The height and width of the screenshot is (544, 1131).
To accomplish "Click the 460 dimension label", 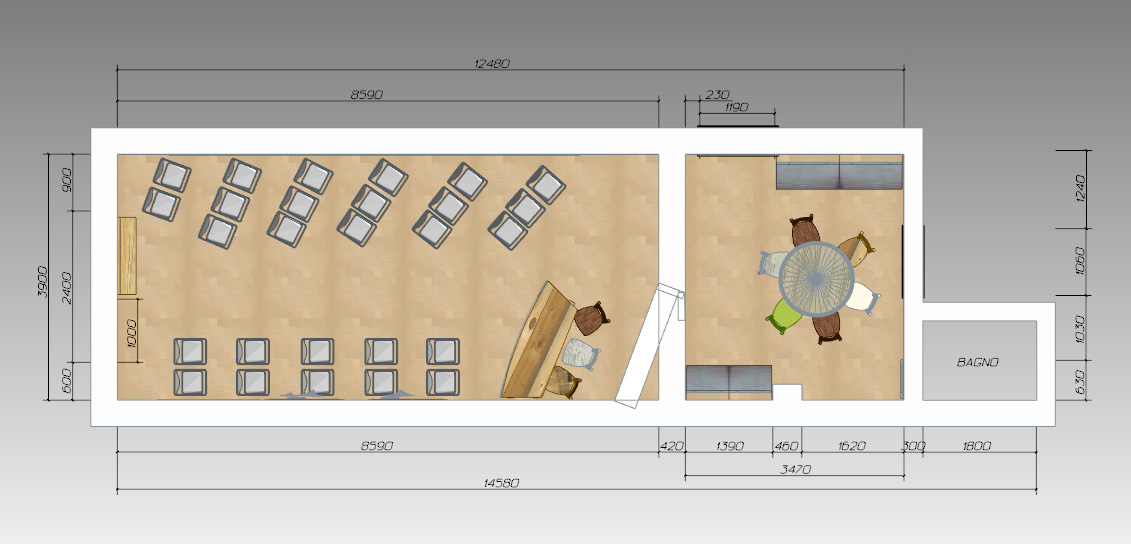I will pyautogui.click(x=787, y=446).
